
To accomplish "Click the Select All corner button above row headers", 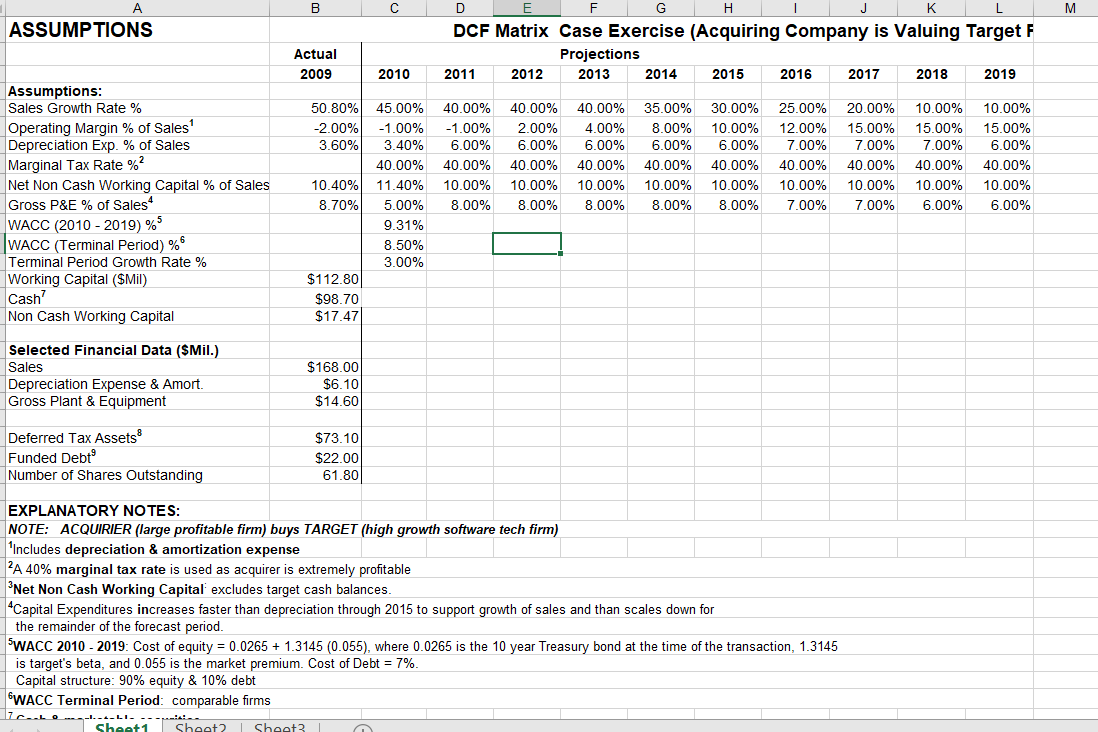I will pyautogui.click(x=3, y=9).
